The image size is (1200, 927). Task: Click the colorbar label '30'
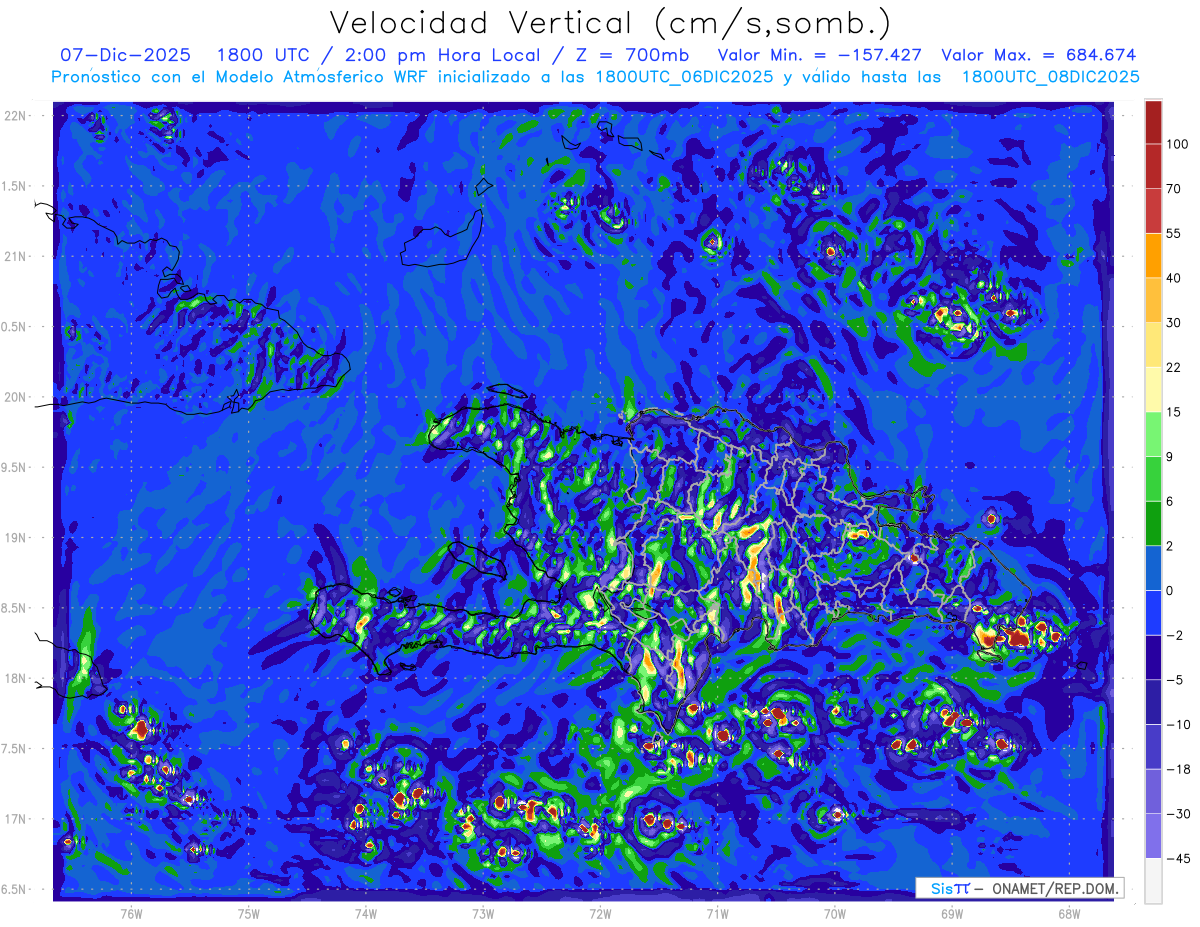tap(1174, 323)
